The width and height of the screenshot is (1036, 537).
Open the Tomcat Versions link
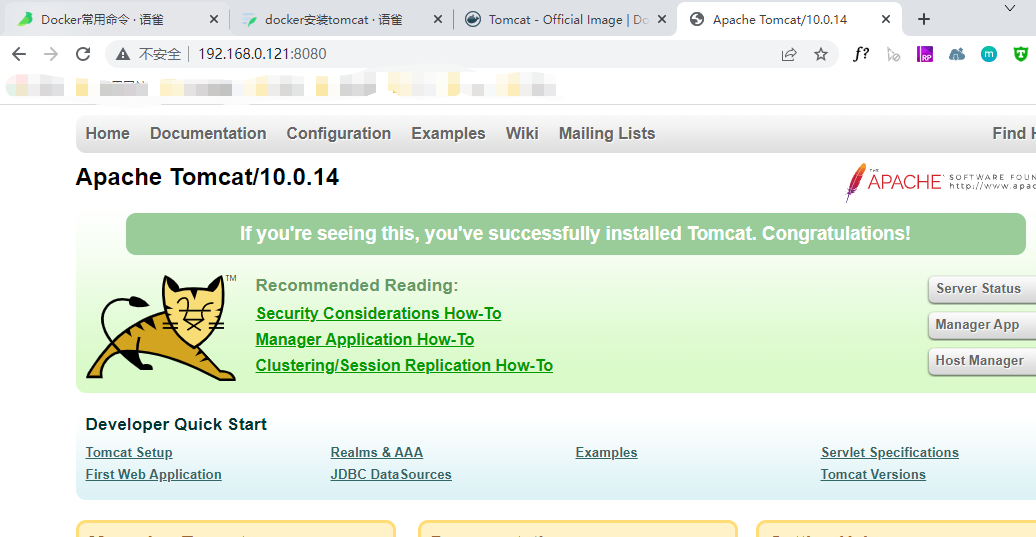(x=873, y=474)
